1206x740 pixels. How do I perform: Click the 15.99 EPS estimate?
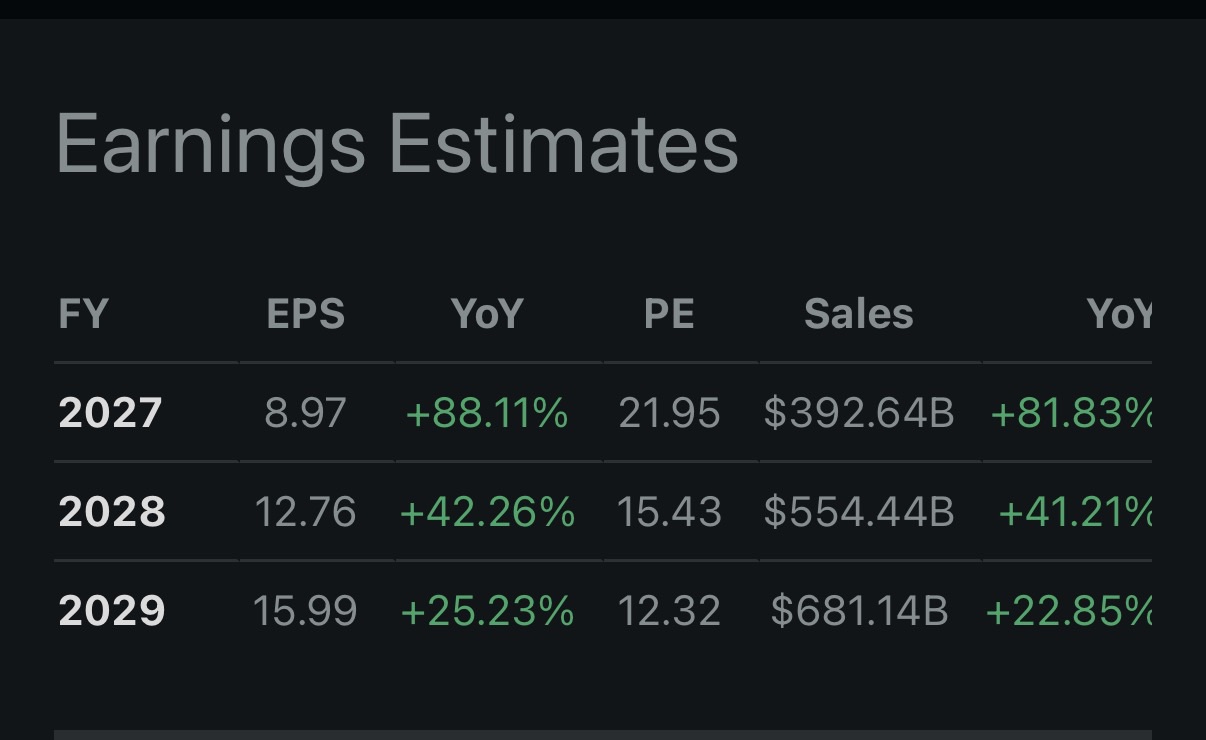click(x=305, y=610)
